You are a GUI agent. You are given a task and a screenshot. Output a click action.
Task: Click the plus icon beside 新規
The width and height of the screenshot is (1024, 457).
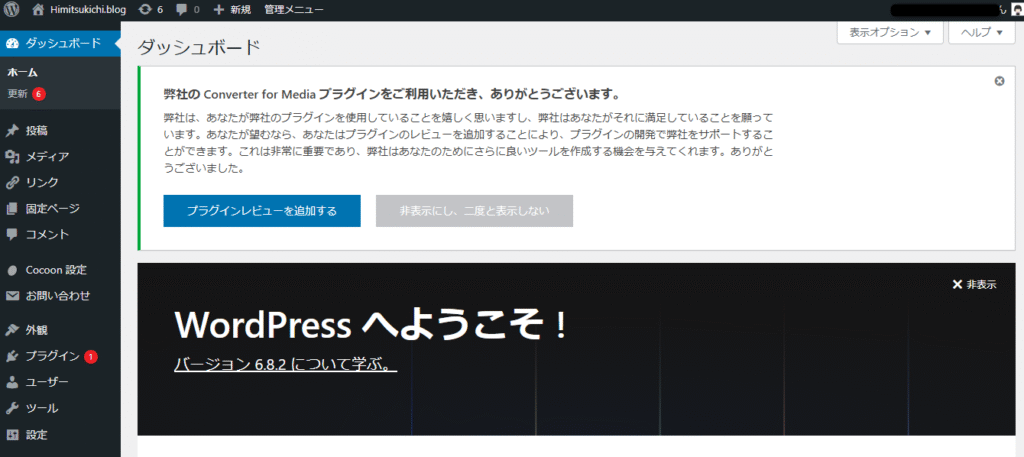[x=219, y=10]
